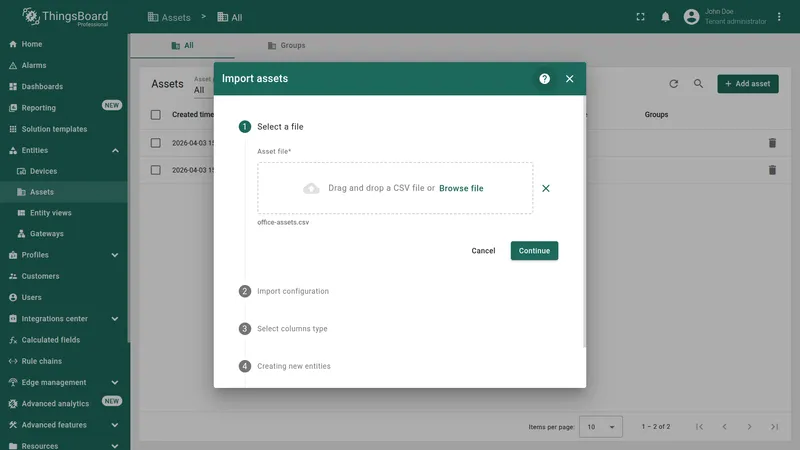Remove the selected office-assets.csv file
Screen dimensions: 800x450
545,188
